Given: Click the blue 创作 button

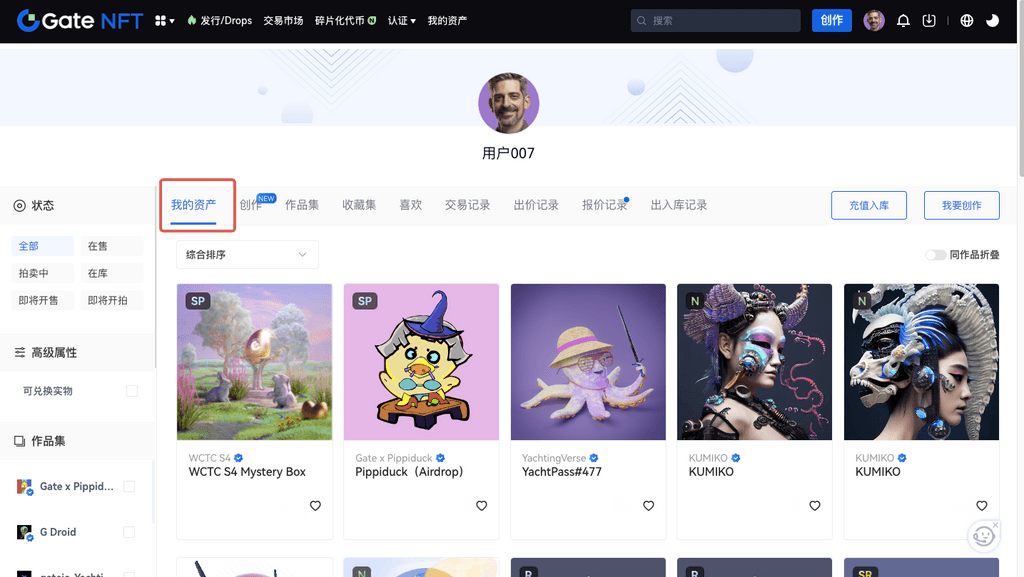Looking at the screenshot, I should coord(831,20).
